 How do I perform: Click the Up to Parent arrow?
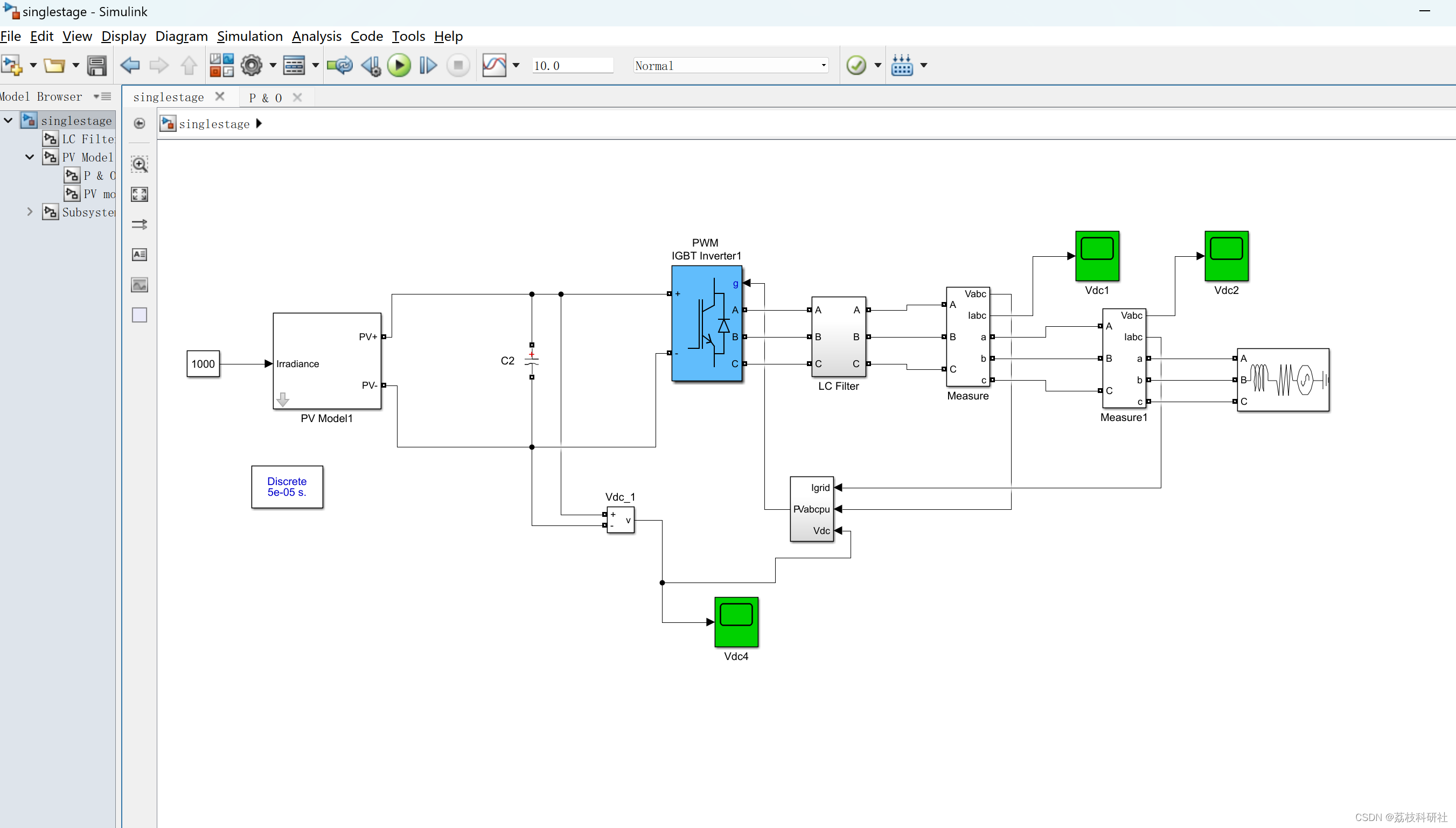click(x=189, y=65)
